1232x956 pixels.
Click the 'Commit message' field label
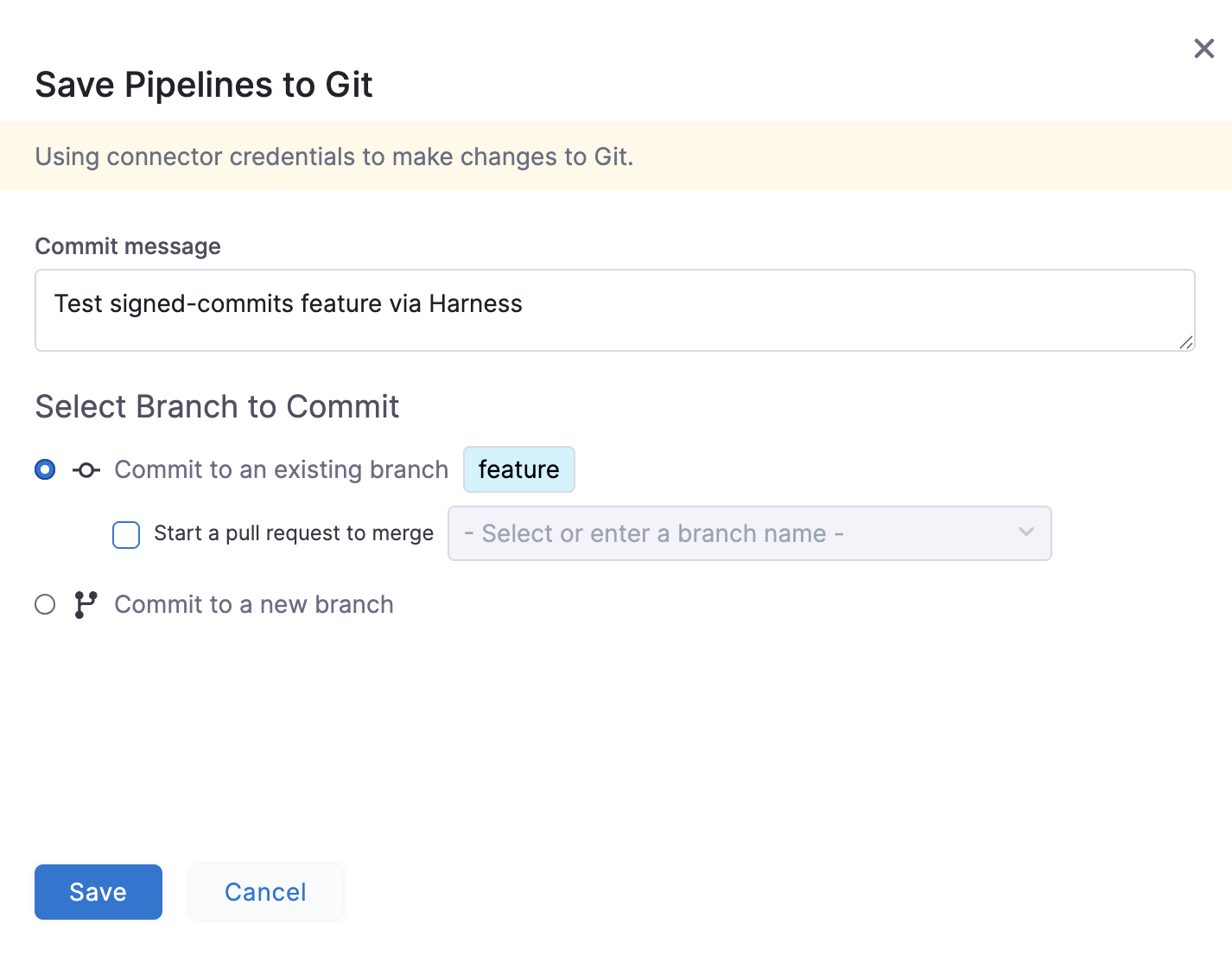coord(128,246)
